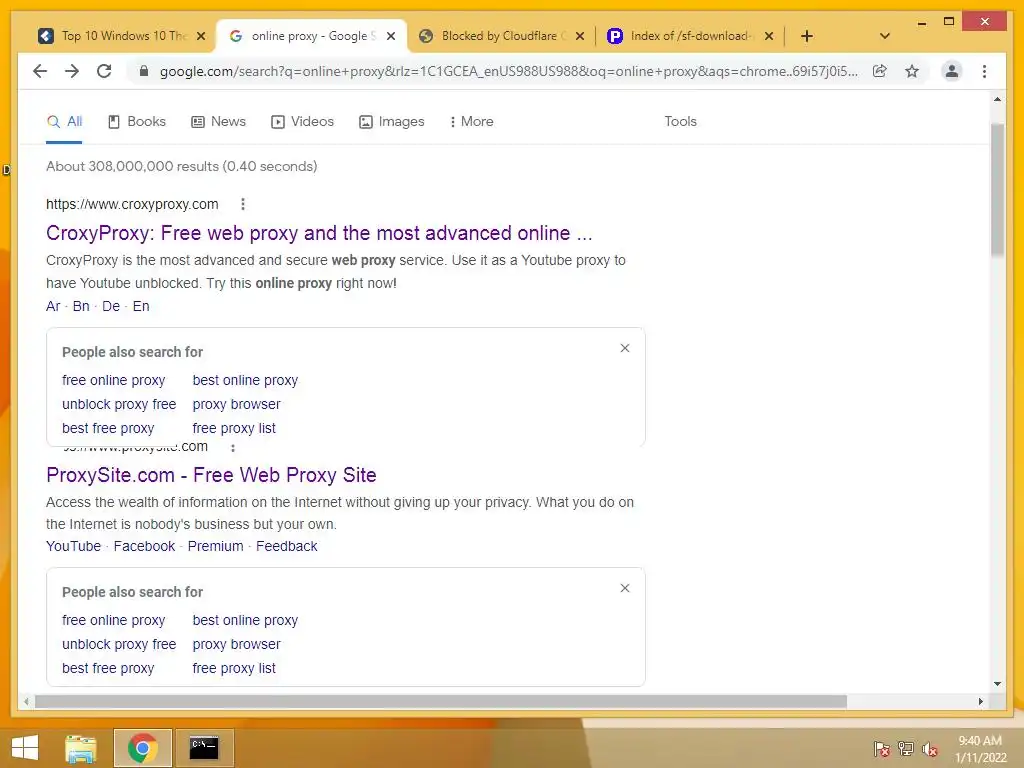Open the 'Bn' language sitelink
The width and height of the screenshot is (1024, 768).
81,306
